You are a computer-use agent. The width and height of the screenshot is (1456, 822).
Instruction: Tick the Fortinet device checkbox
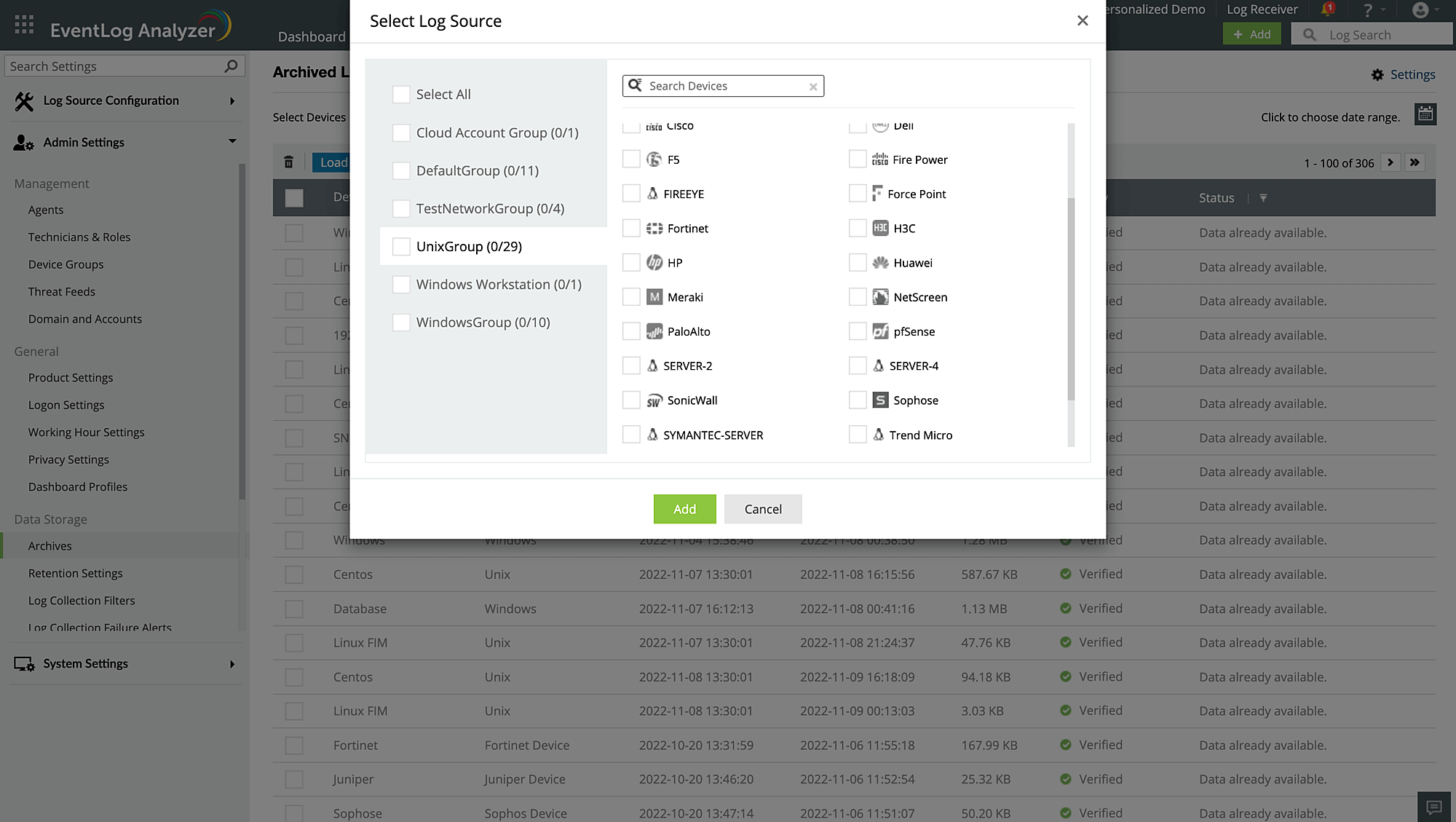[x=631, y=229]
